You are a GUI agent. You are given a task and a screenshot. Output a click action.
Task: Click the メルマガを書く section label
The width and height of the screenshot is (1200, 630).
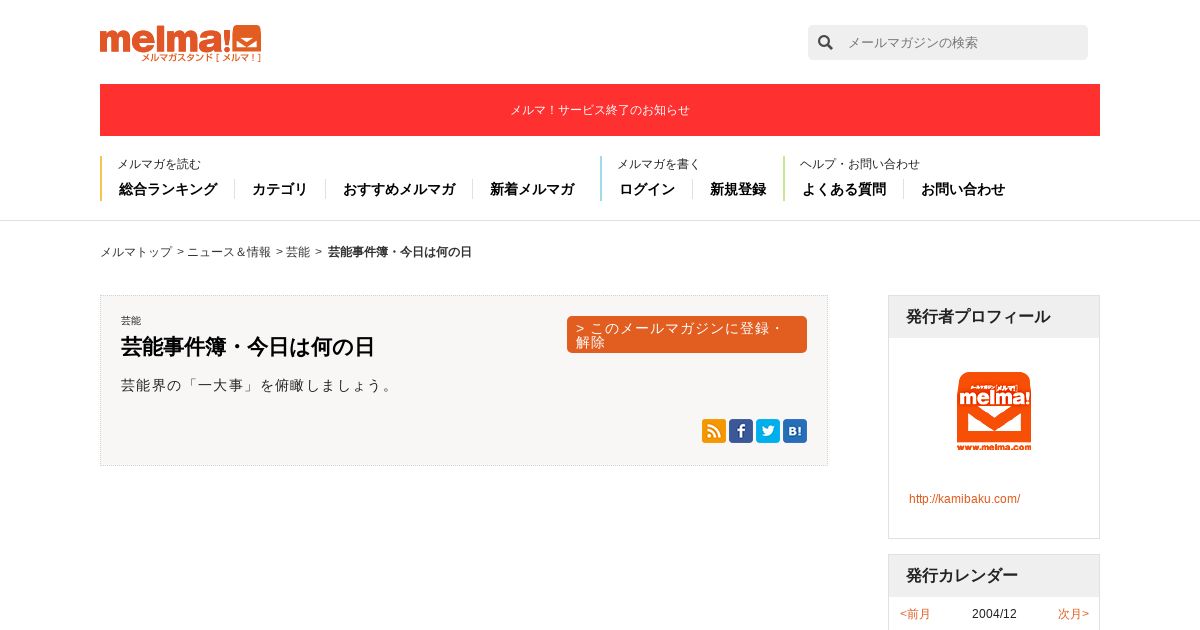click(x=659, y=164)
